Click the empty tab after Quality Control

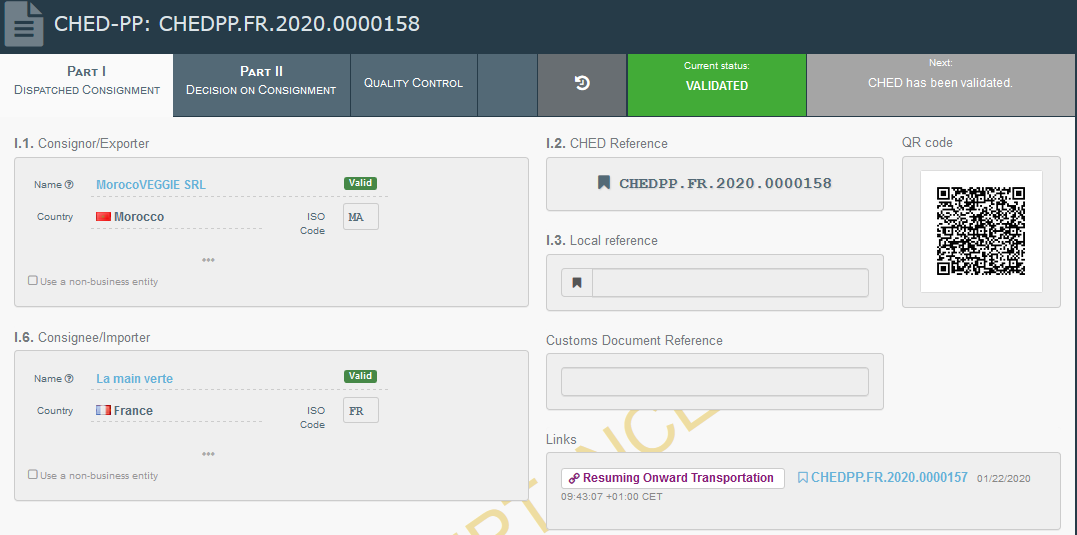click(507, 85)
